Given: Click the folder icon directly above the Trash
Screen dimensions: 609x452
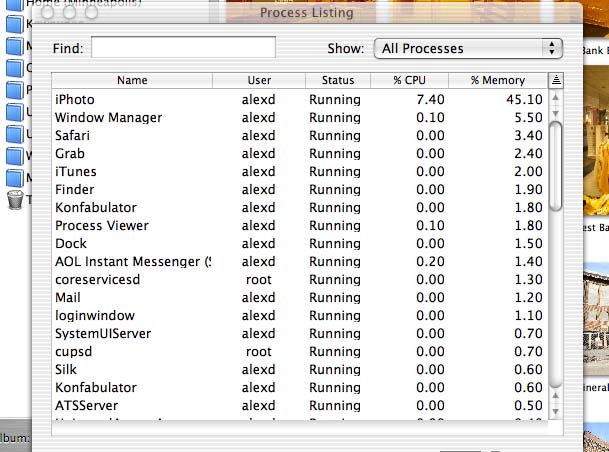Looking at the screenshot, I should click(x=15, y=178).
